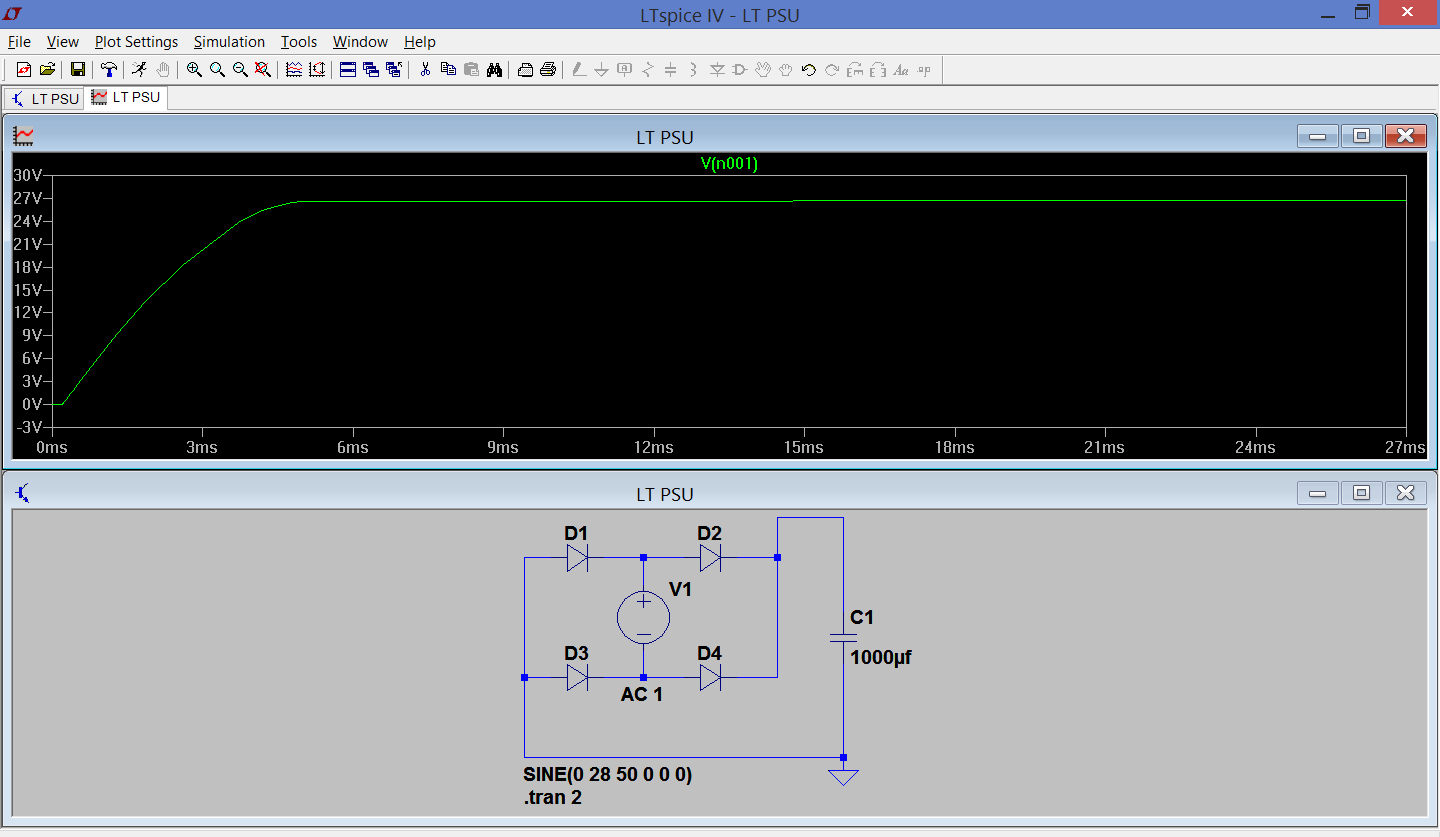The width and height of the screenshot is (1440, 837).
Task: Open the View menu
Action: [62, 42]
